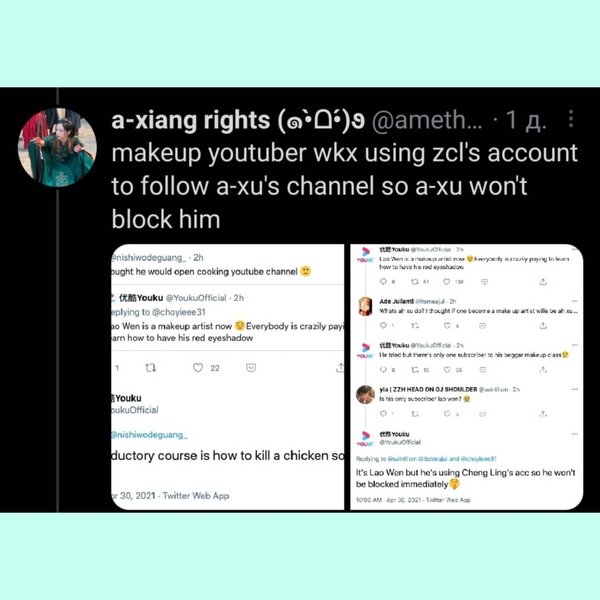Share the left image tweet via share icon
The width and height of the screenshot is (600, 600).
pos(339,368)
